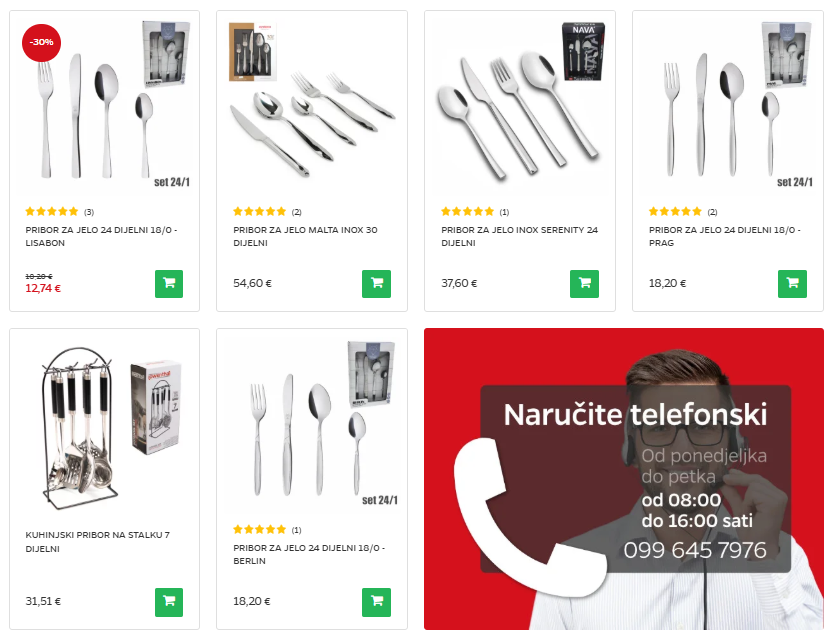Viewport: 832px width, 639px height.
Task: Open Berlin set star rating reviews
Action: 267,529
